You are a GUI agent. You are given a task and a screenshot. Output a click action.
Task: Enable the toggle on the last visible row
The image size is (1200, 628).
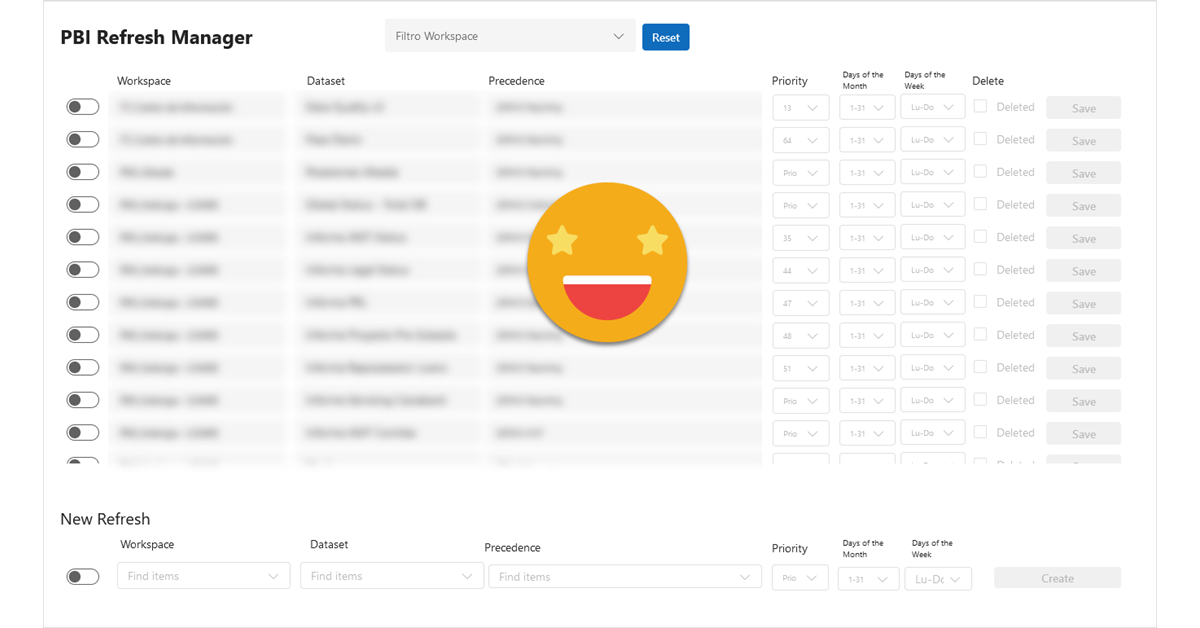click(83, 432)
